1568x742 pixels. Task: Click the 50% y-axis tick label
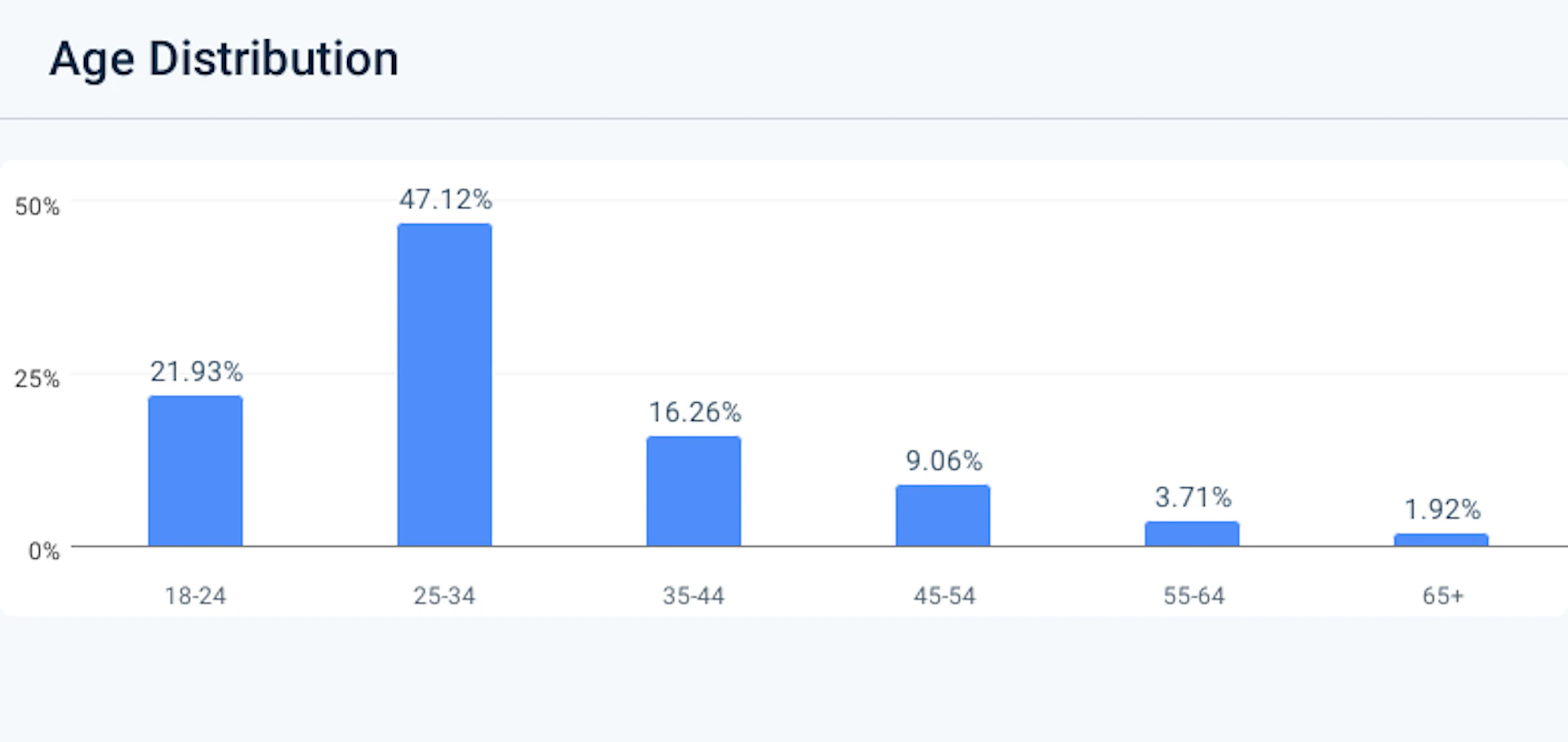(37, 207)
